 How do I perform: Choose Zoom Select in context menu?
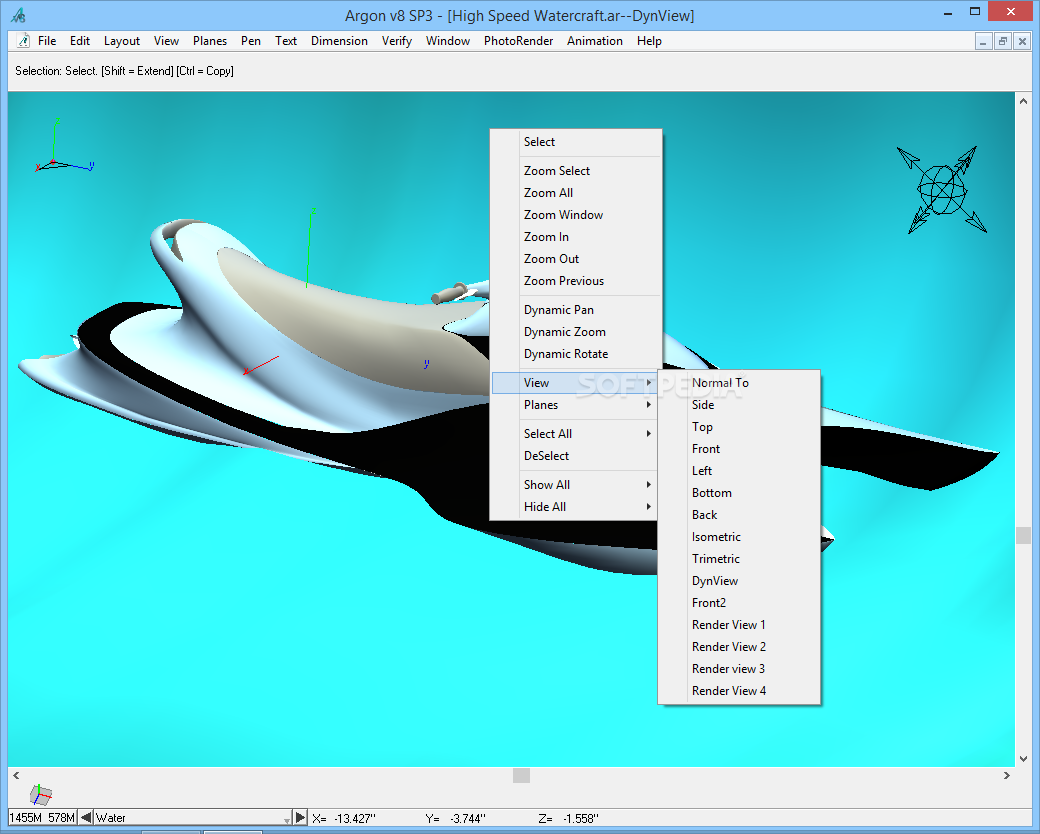[x=575, y=171]
